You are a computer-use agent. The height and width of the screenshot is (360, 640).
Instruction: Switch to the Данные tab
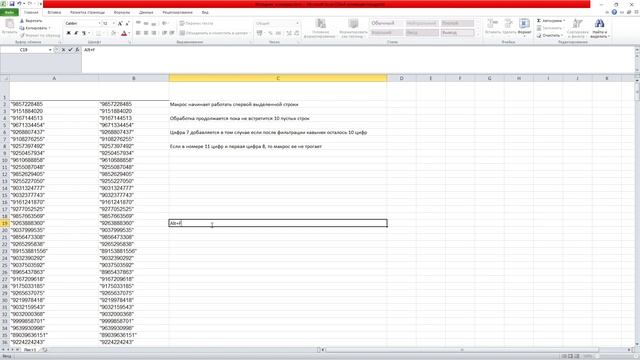click(x=146, y=13)
